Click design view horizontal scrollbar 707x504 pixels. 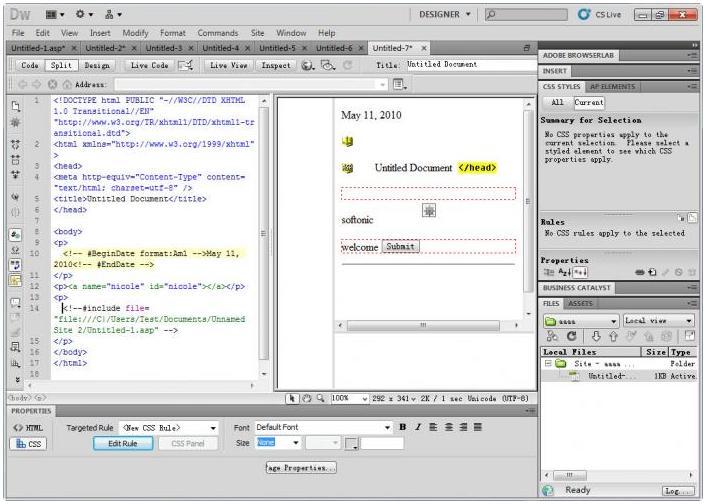point(427,325)
